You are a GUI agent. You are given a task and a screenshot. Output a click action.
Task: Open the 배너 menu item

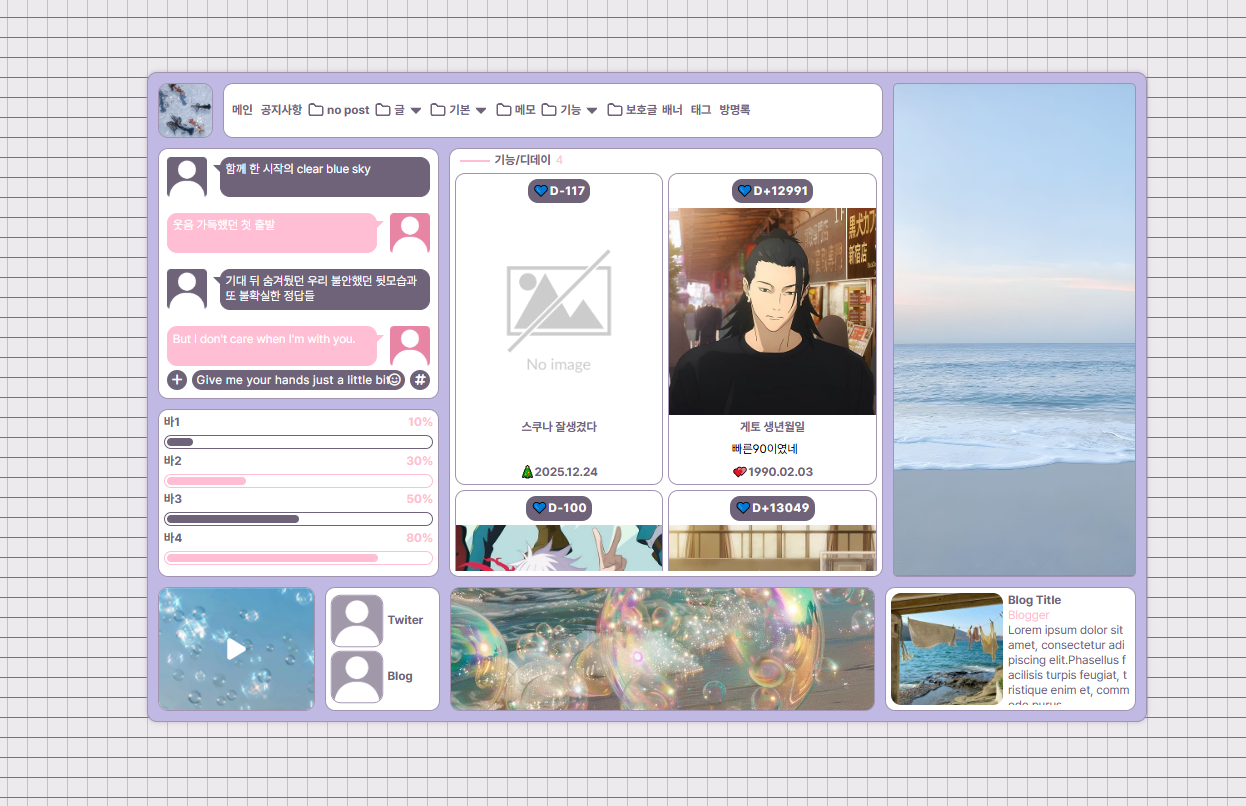[x=672, y=110]
